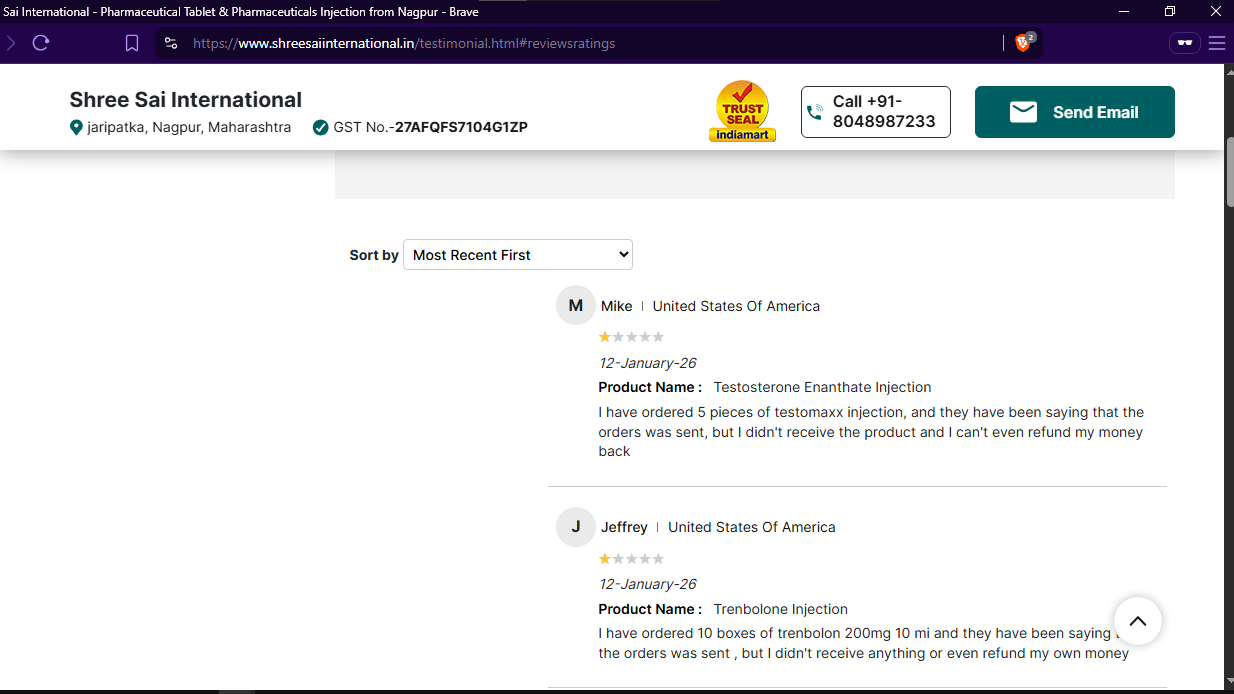Click the address bar URL field
Screen dimensions: 1234x694
[x=590, y=43]
